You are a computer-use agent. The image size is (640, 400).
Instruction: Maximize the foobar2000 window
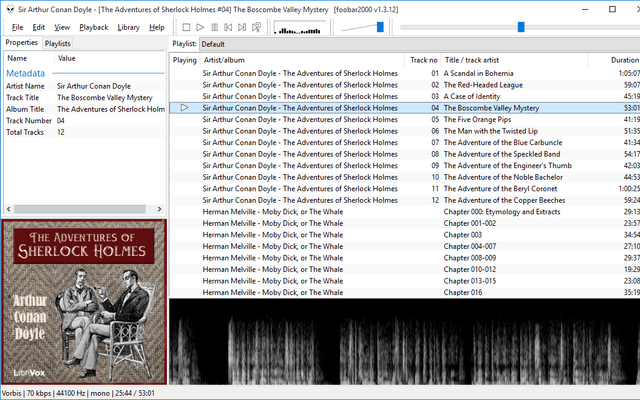(x=612, y=9)
